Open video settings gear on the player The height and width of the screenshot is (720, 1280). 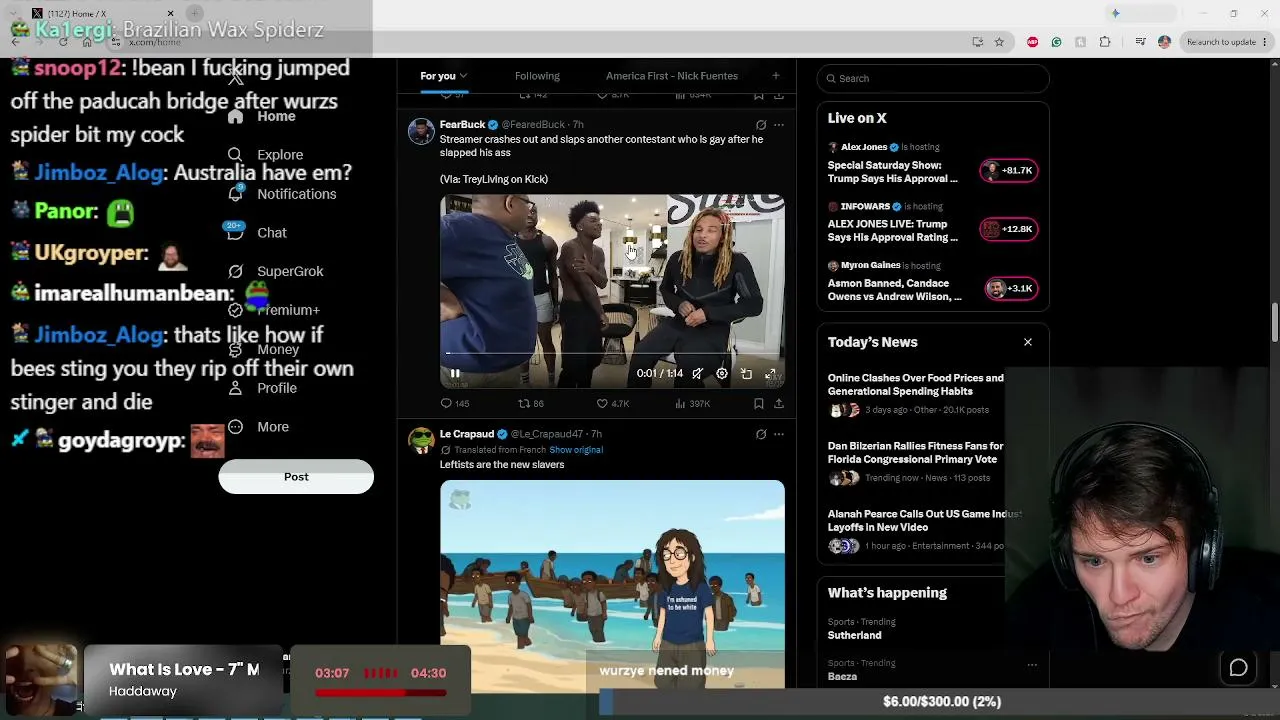pyautogui.click(x=722, y=374)
